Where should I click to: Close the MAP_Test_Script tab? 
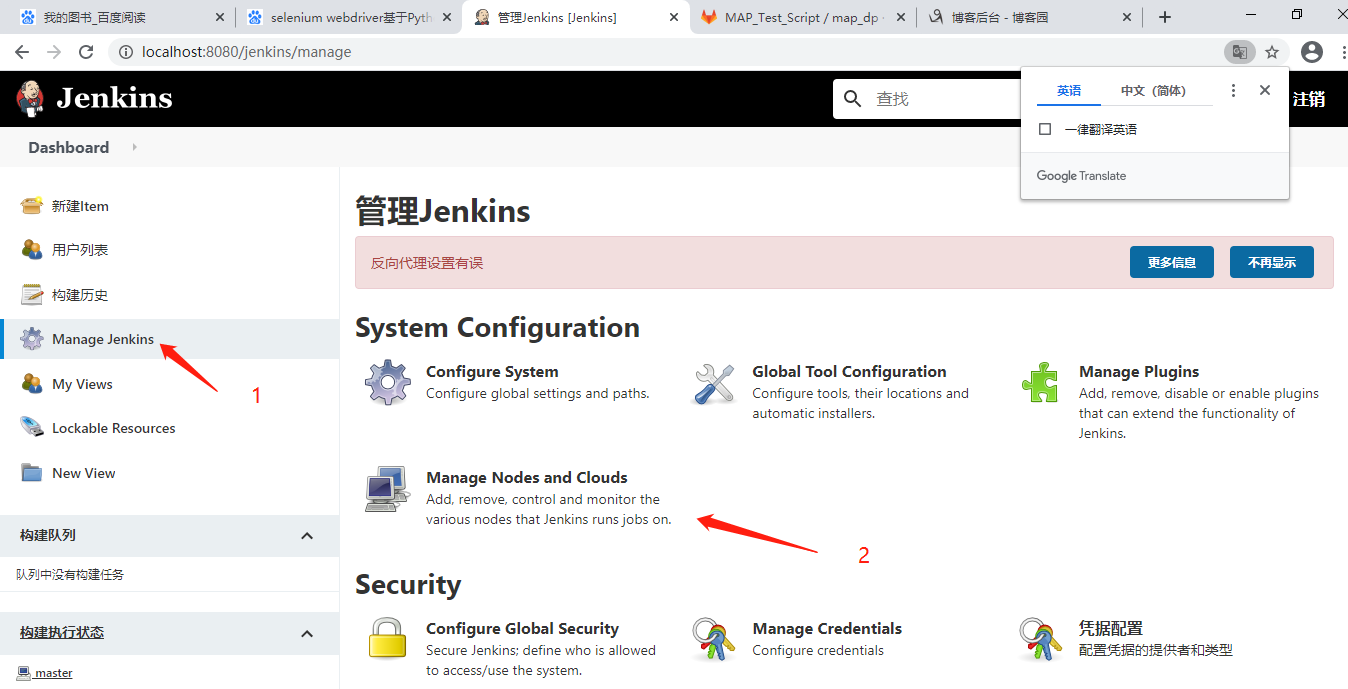(x=901, y=17)
